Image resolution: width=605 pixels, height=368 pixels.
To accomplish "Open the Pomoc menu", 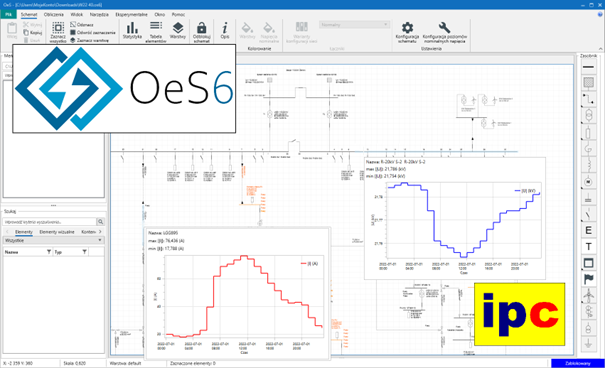I will pyautogui.click(x=178, y=14).
